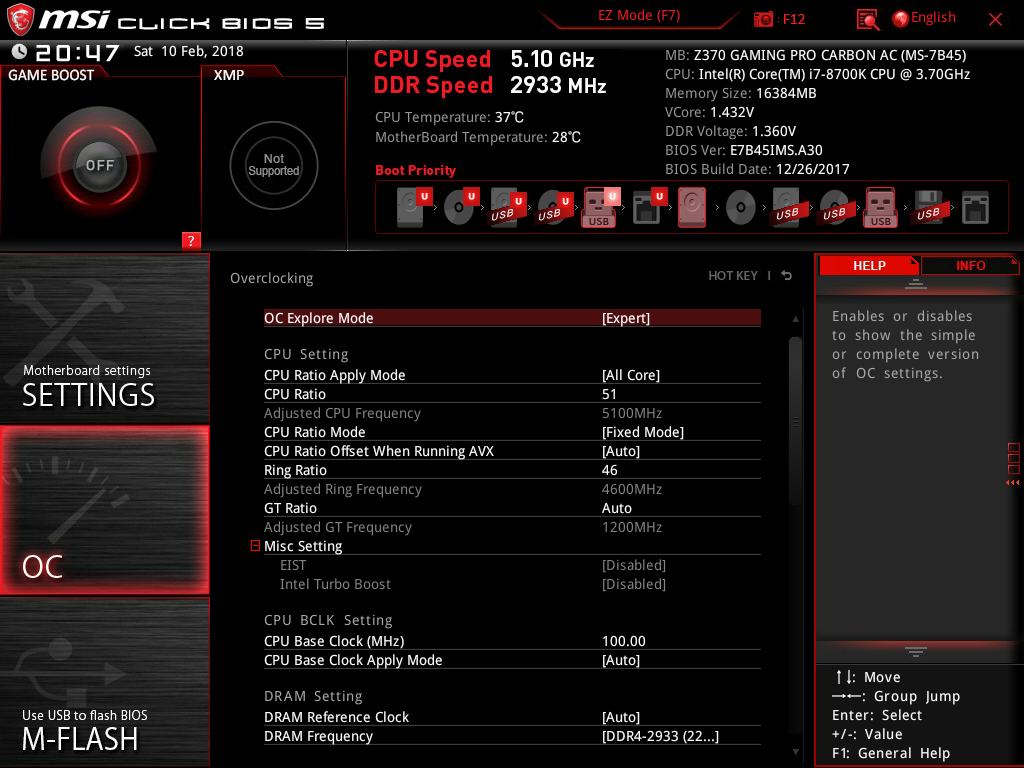Image resolution: width=1024 pixels, height=768 pixels.
Task: Select the Ring Ratio value 46
Action: click(x=609, y=470)
